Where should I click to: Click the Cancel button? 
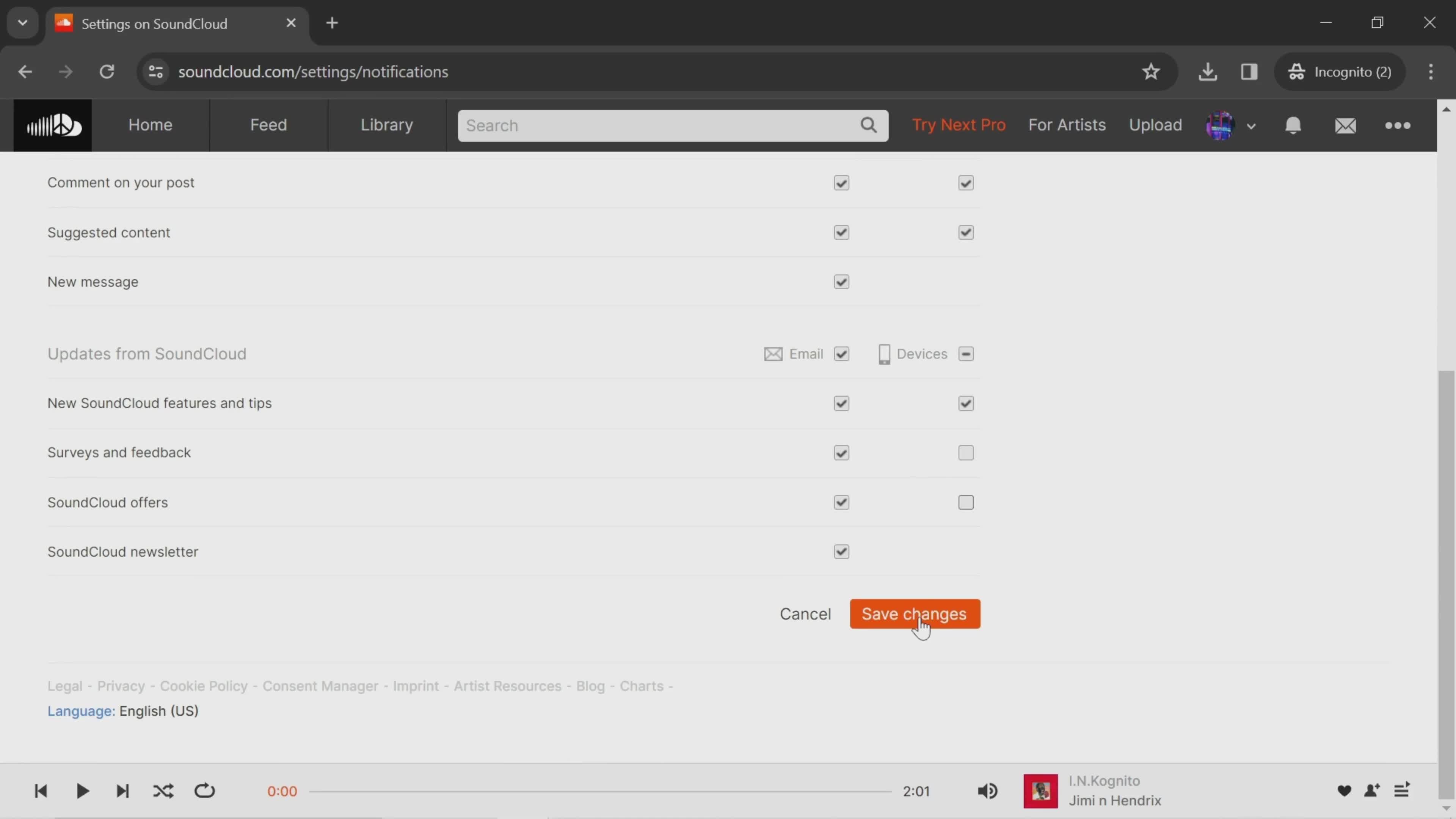[806, 614]
